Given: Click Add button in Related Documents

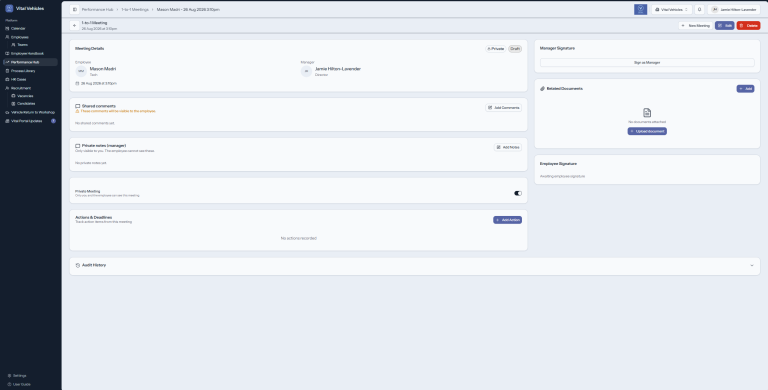Looking at the screenshot, I should (745, 89).
